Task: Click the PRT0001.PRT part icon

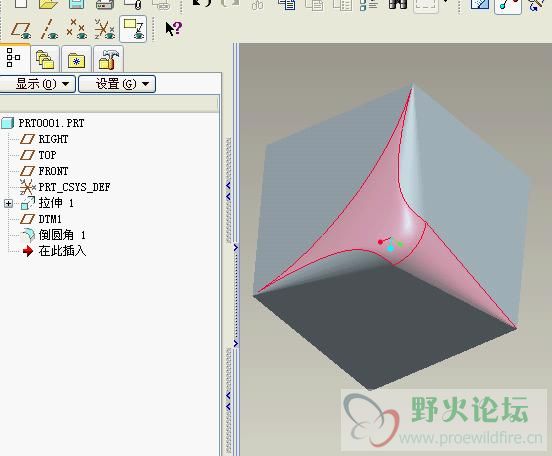Action: pyautogui.click(x=7, y=123)
